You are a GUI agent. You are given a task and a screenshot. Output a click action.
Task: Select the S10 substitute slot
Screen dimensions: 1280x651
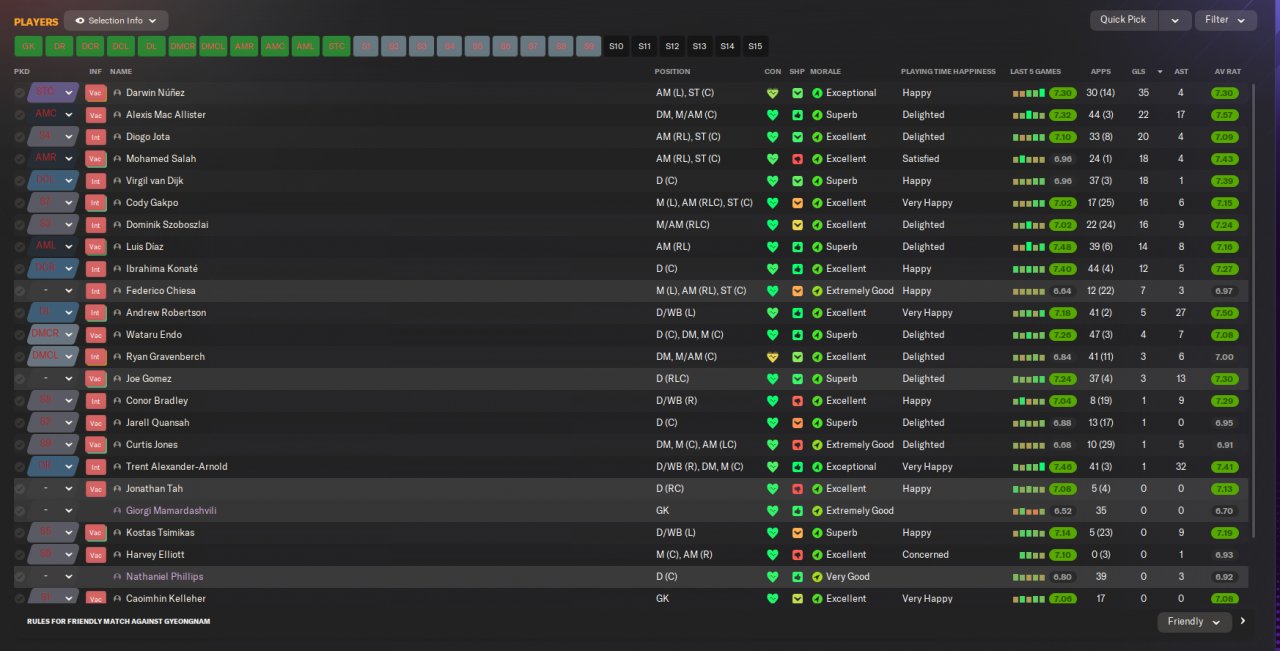pos(616,46)
